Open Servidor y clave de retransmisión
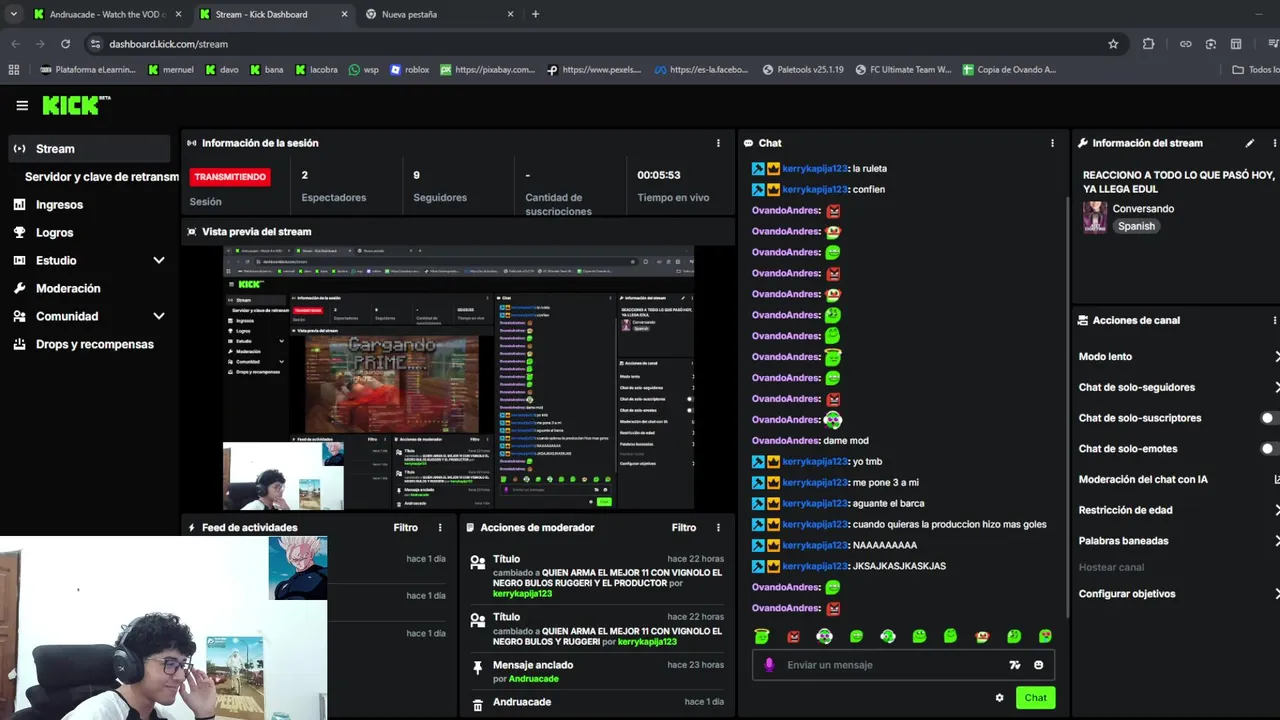The width and height of the screenshot is (1280, 720). [x=101, y=176]
